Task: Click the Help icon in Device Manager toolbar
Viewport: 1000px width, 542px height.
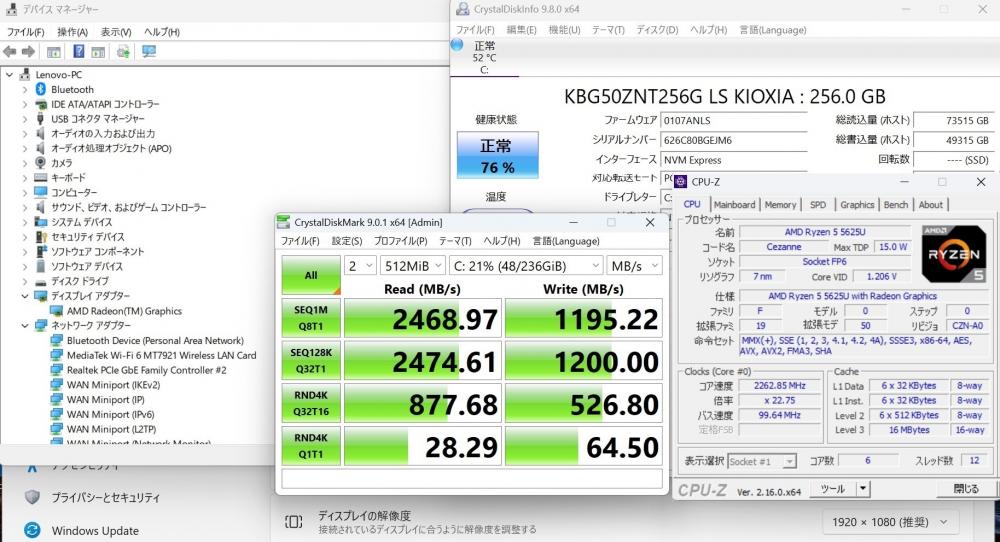Action: [x=78, y=51]
